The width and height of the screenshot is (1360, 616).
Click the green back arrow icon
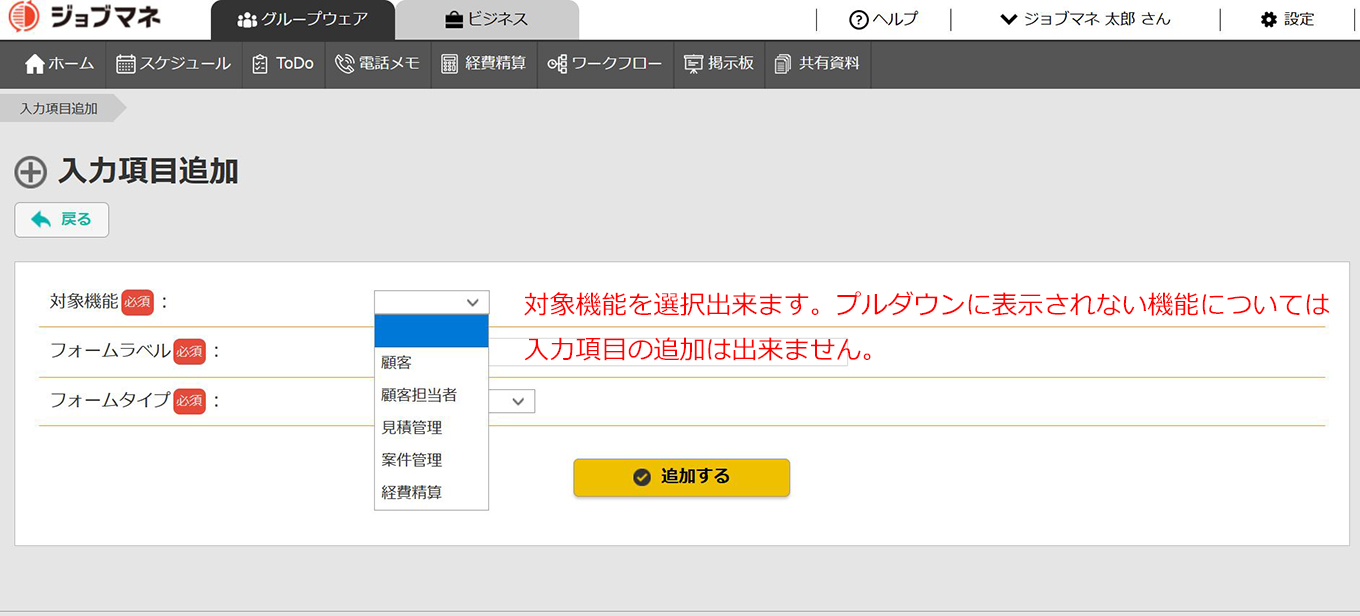point(41,220)
